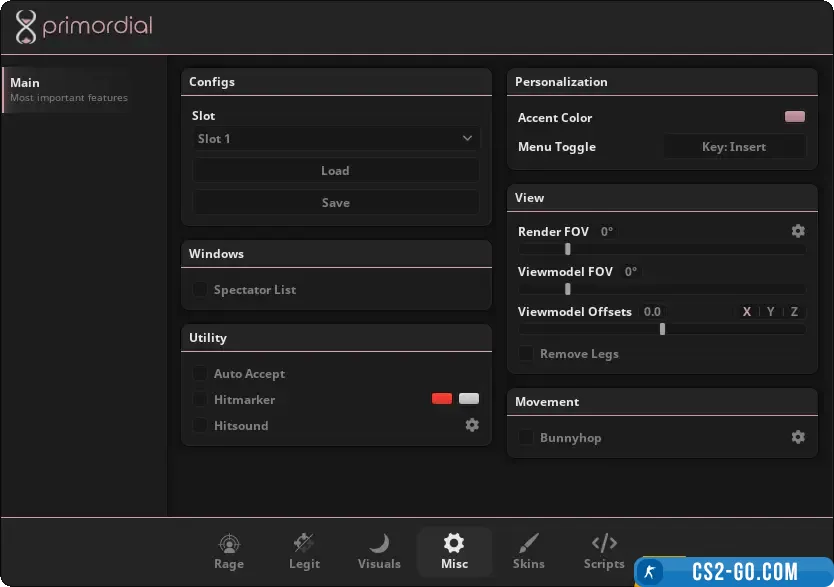834x587 pixels.
Task: Open the Accent Color swatch
Action: pos(795,117)
